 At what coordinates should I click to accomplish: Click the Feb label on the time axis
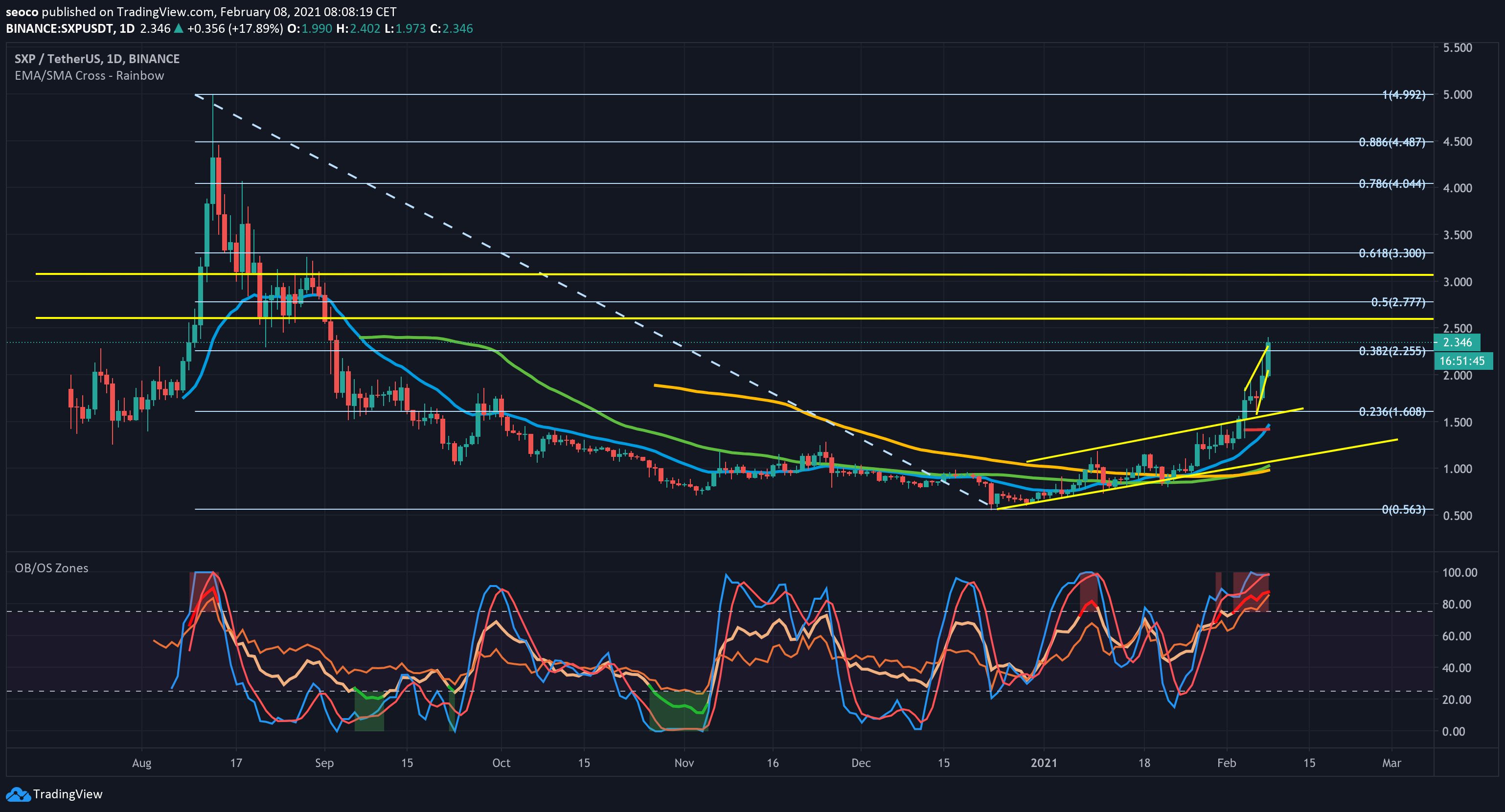(1227, 763)
